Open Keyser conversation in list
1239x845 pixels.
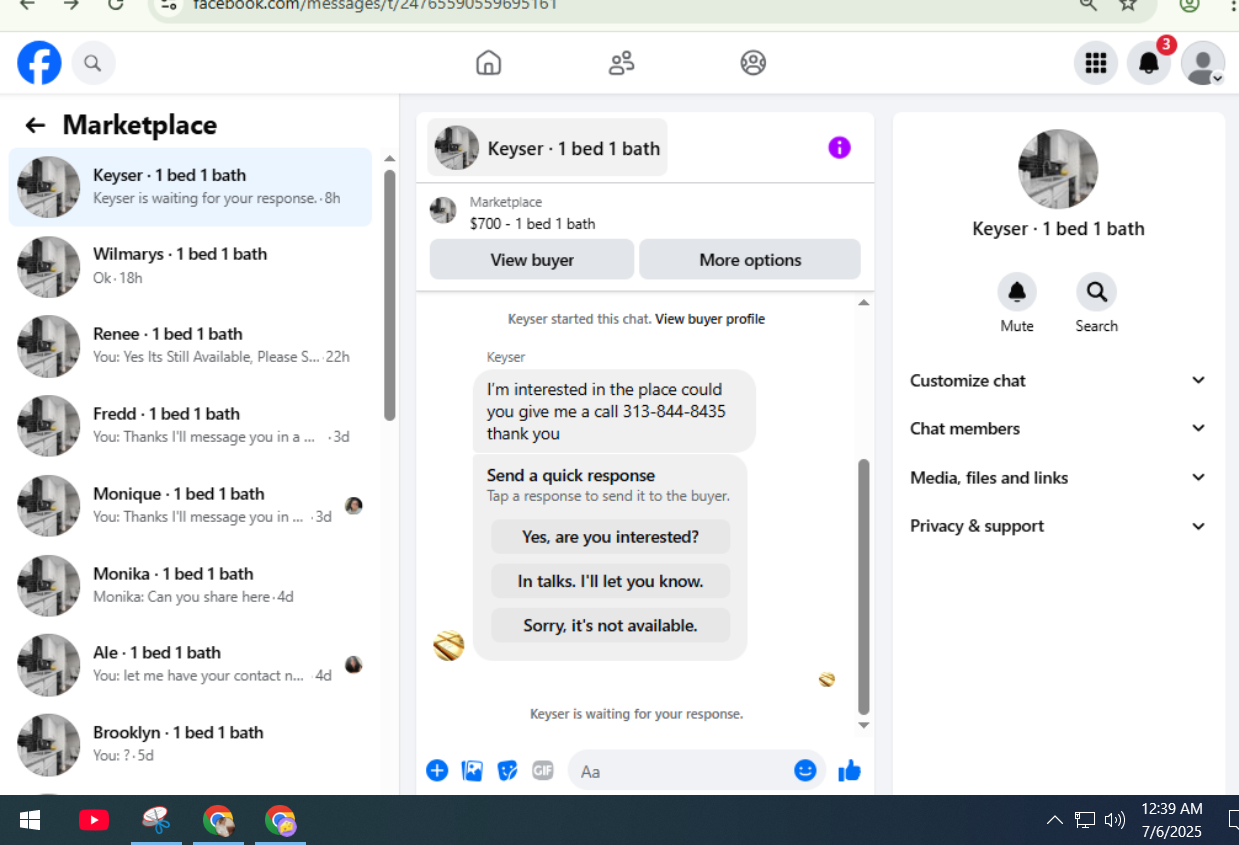190,187
